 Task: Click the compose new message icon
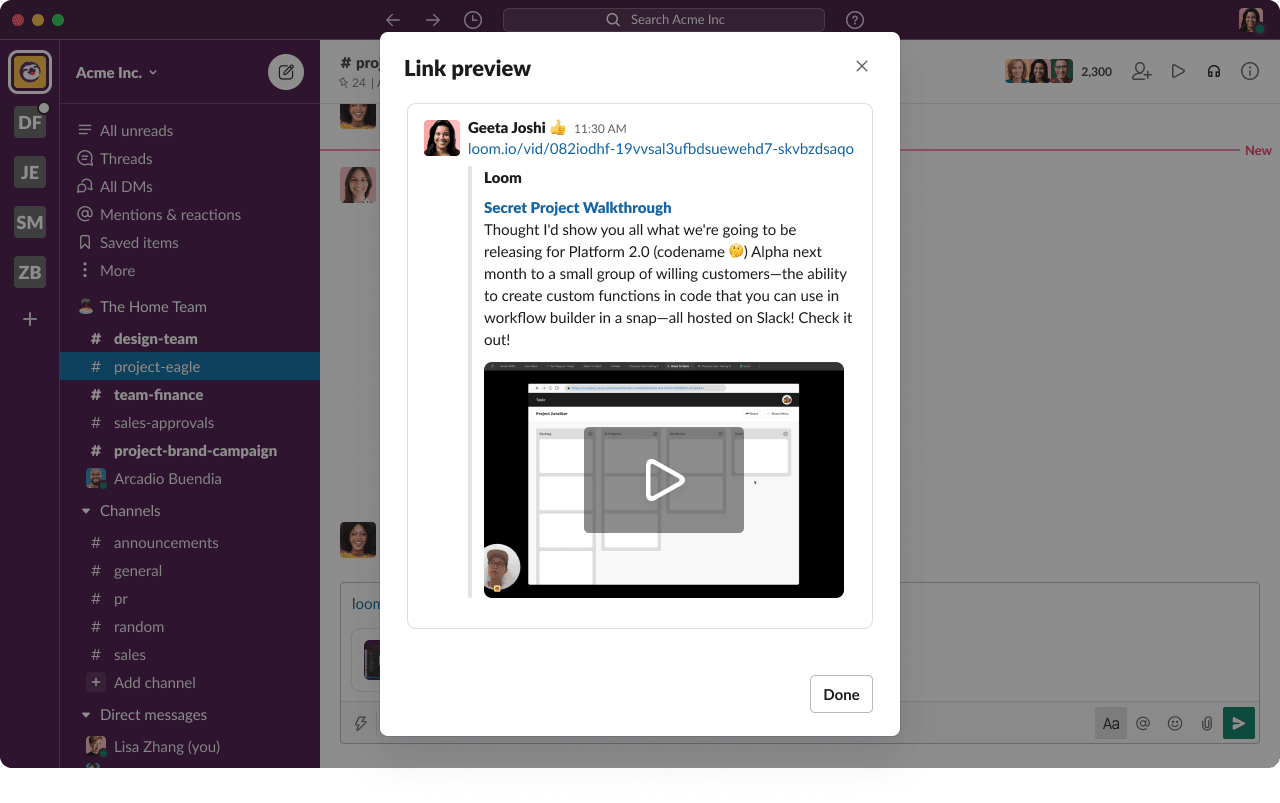286,72
